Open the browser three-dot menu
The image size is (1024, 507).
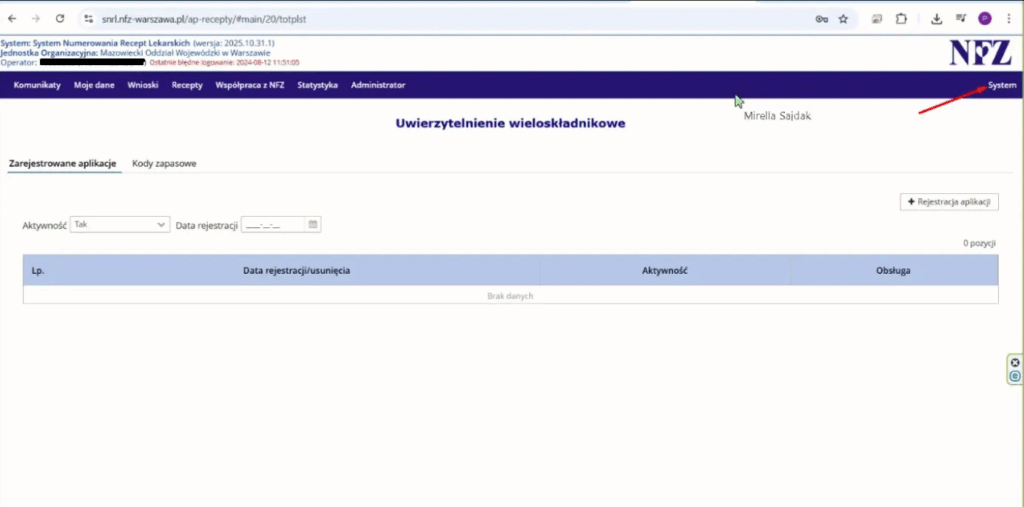(1008, 18)
